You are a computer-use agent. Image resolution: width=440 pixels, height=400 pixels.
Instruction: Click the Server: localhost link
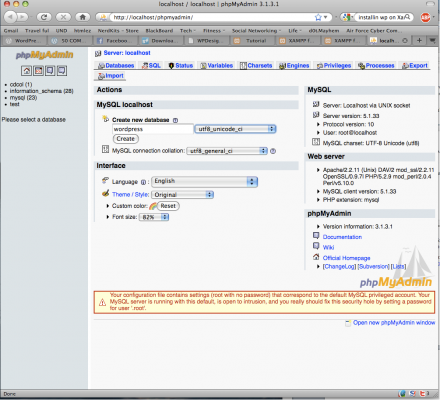(x=127, y=53)
